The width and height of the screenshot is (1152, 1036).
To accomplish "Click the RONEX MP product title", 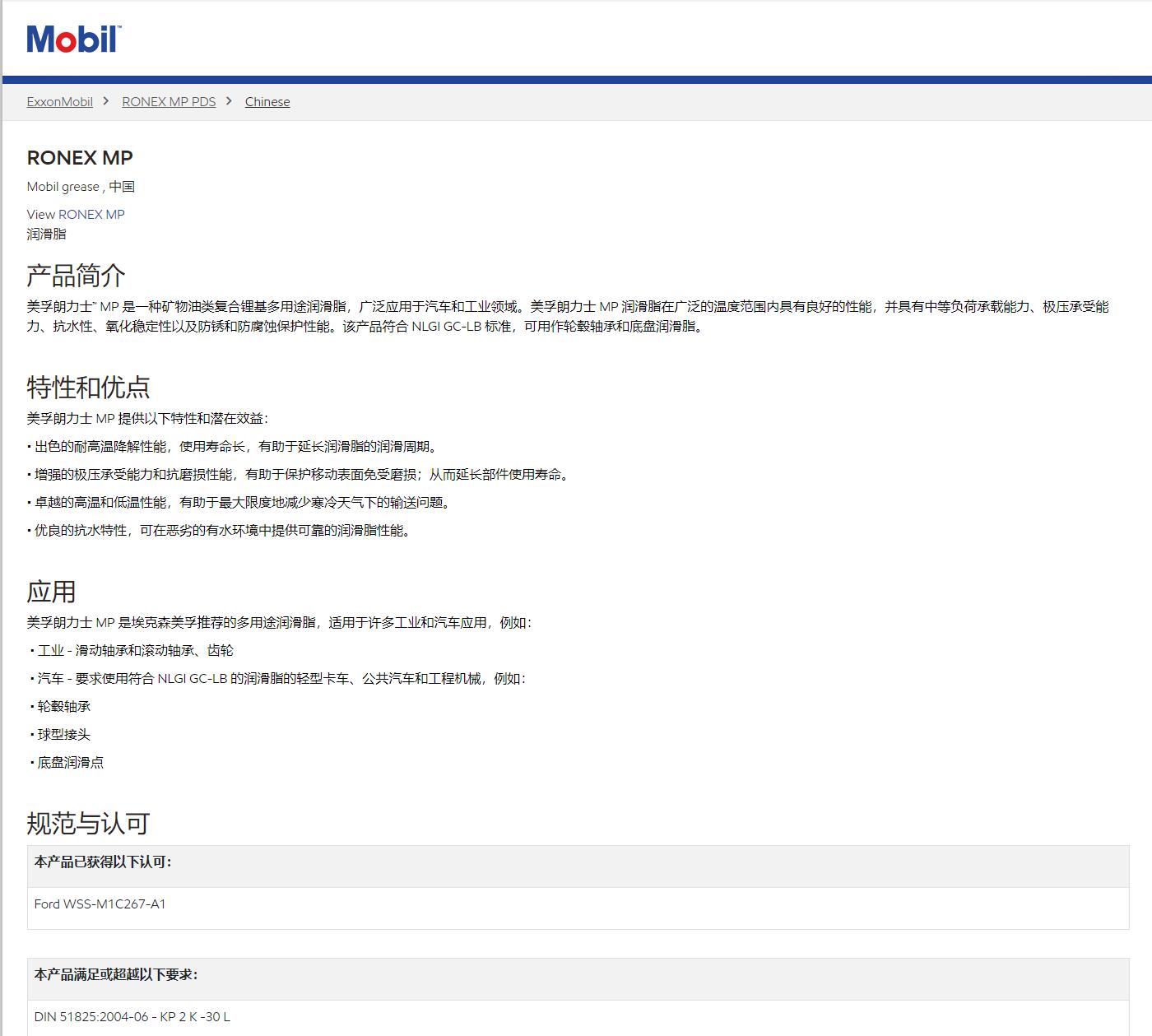I will pos(80,158).
